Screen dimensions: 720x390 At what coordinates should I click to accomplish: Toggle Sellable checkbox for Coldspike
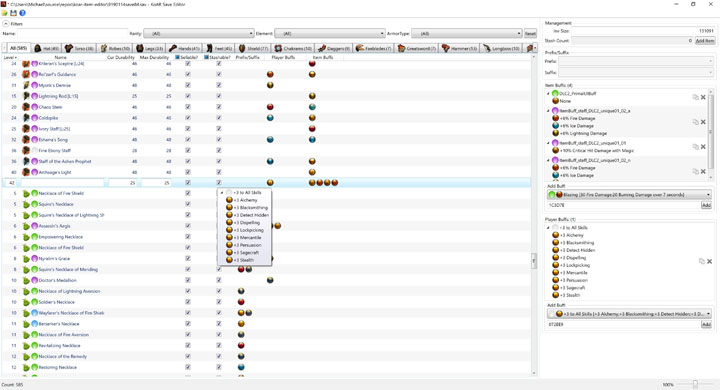coord(188,118)
